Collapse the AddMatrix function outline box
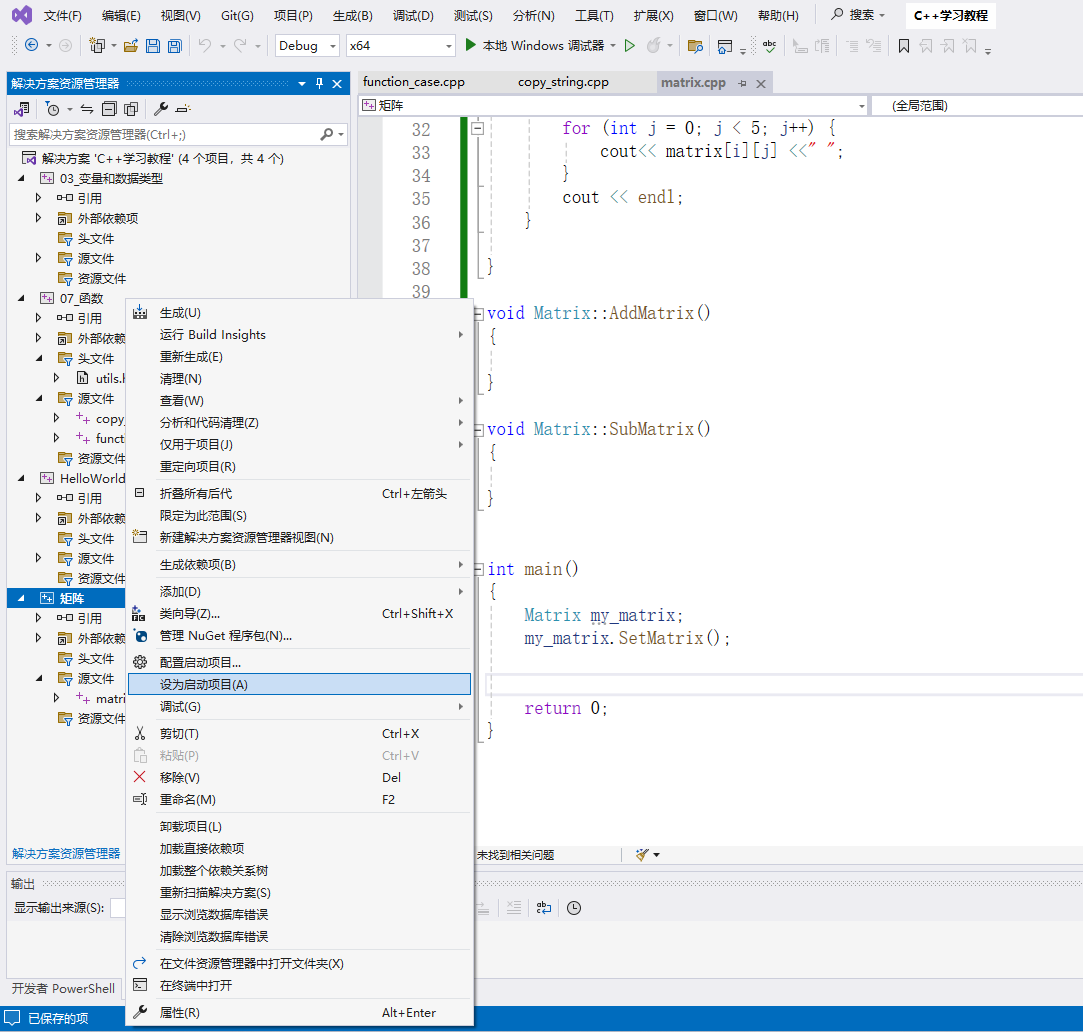The height and width of the screenshot is (1032, 1083). pyautogui.click(x=479, y=314)
